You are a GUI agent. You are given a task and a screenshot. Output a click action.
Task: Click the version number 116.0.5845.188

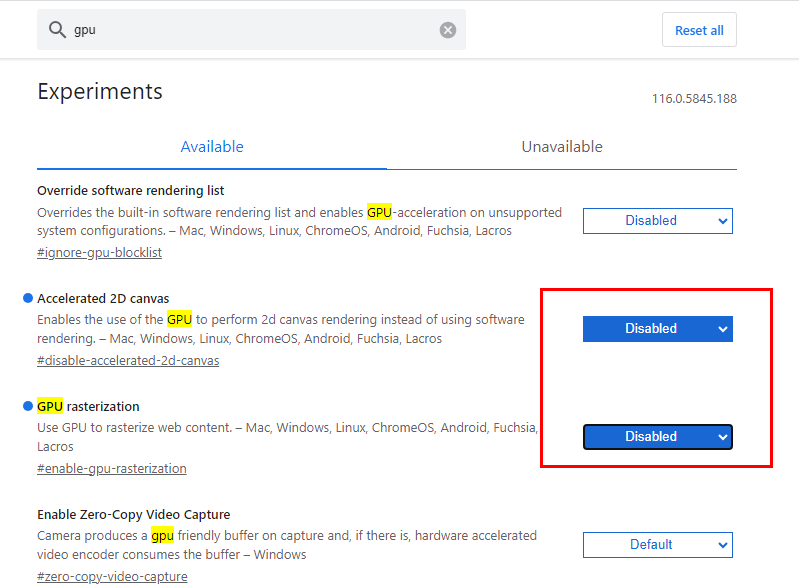pos(694,98)
